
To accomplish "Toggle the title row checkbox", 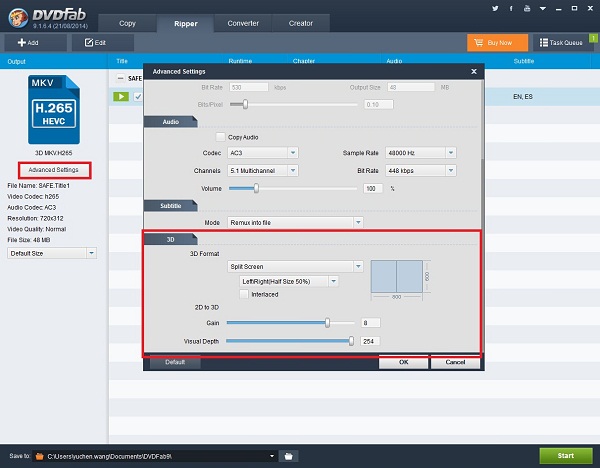I will click(138, 97).
